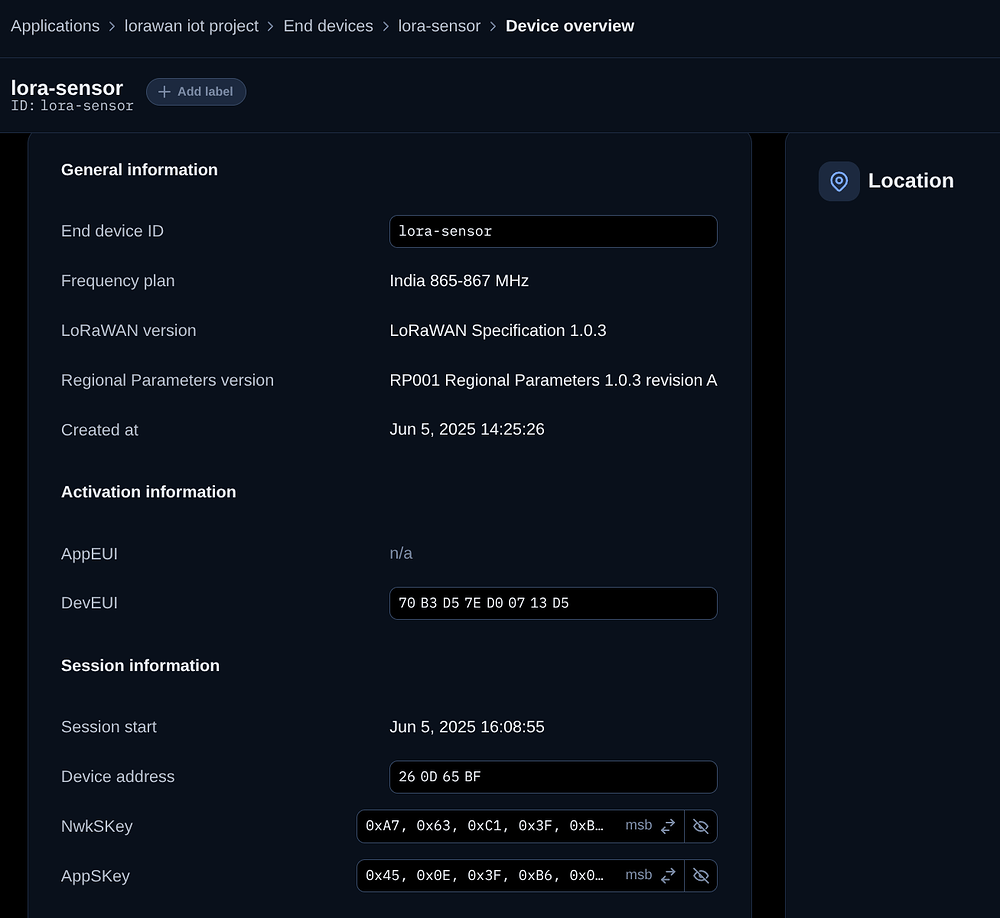
Task: Click msb label on AppSKey row
Action: coord(638,875)
